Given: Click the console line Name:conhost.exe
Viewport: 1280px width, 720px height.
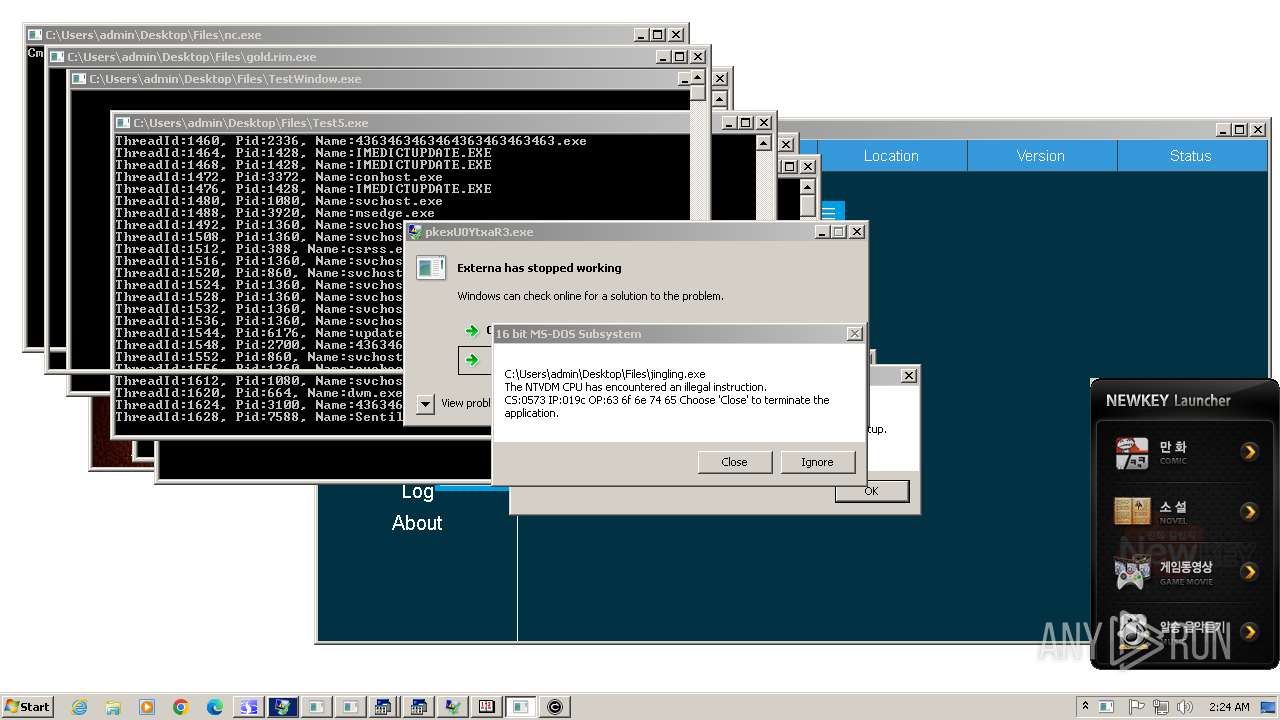Looking at the screenshot, I should pos(279,177).
